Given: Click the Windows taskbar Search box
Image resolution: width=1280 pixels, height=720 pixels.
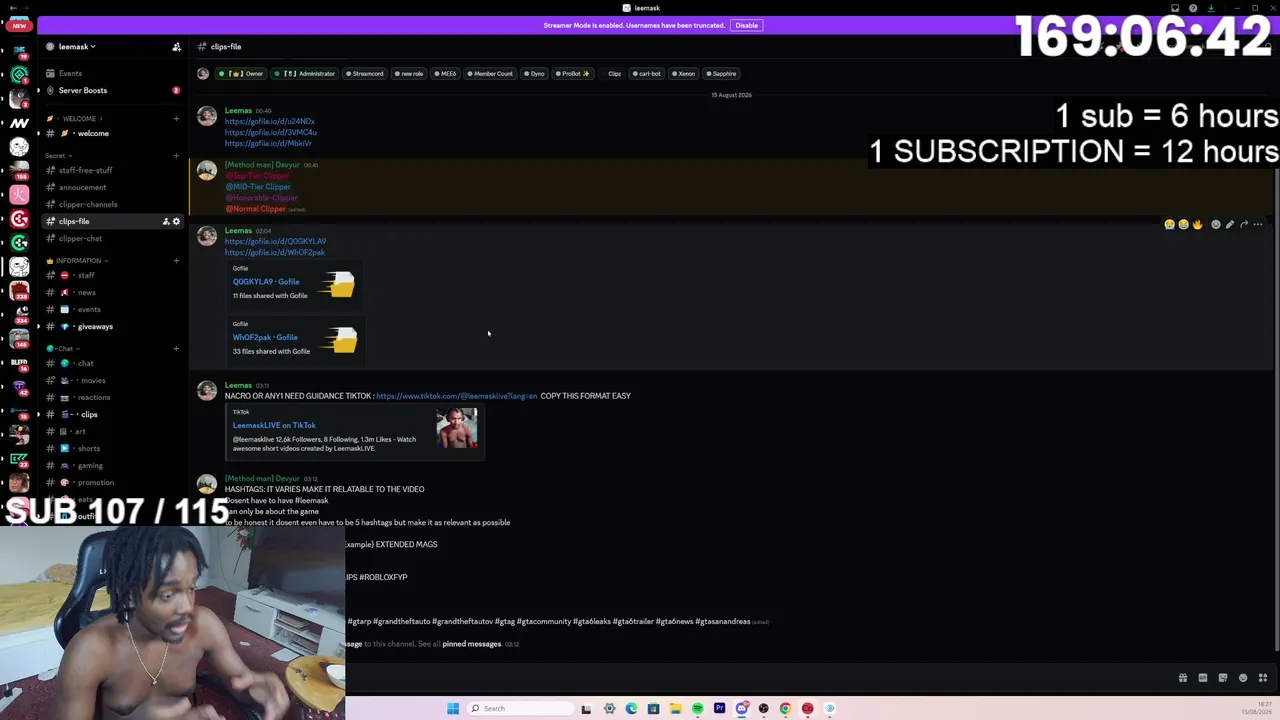Looking at the screenshot, I should [x=520, y=709].
